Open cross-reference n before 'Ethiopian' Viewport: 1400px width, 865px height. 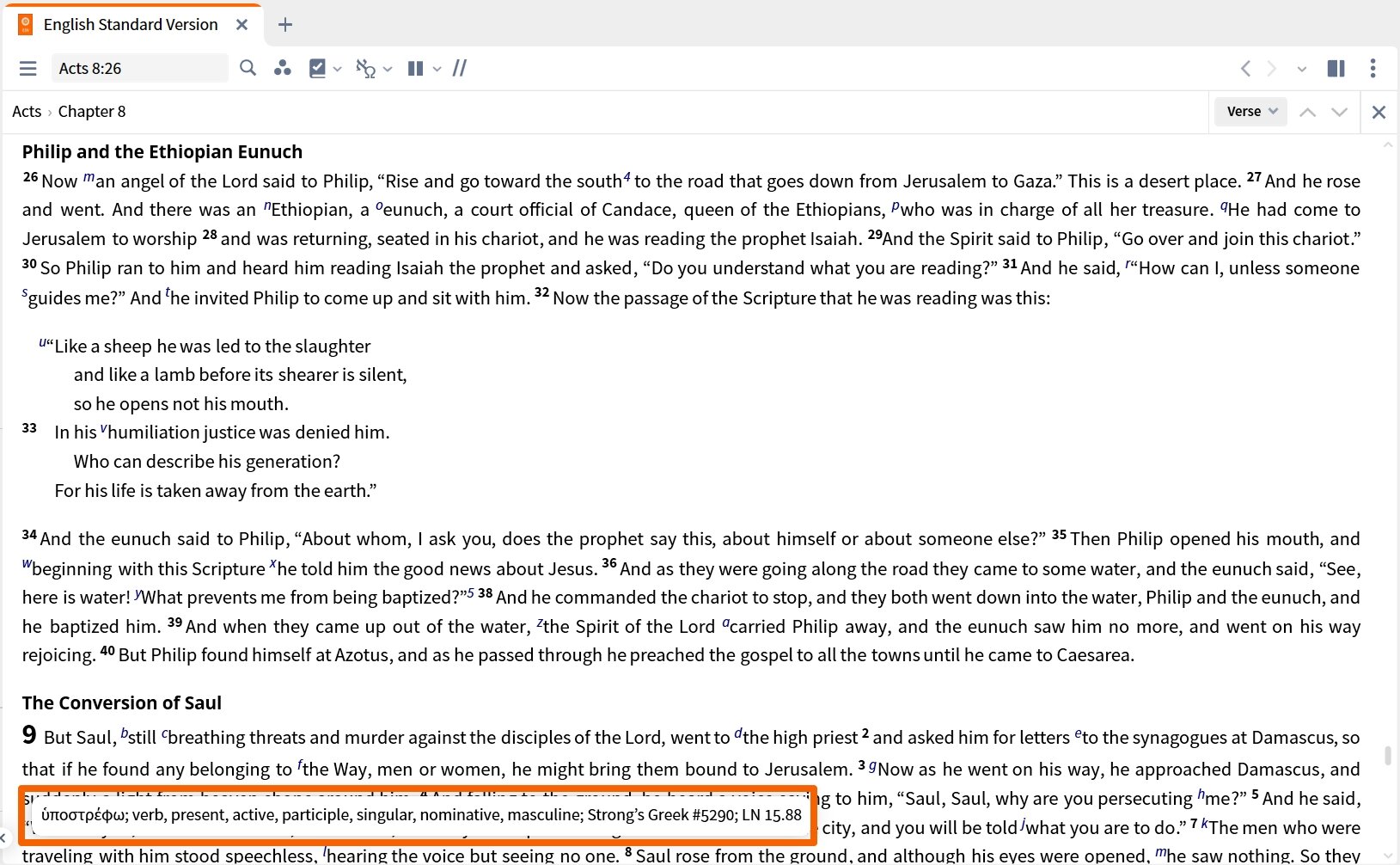click(267, 206)
